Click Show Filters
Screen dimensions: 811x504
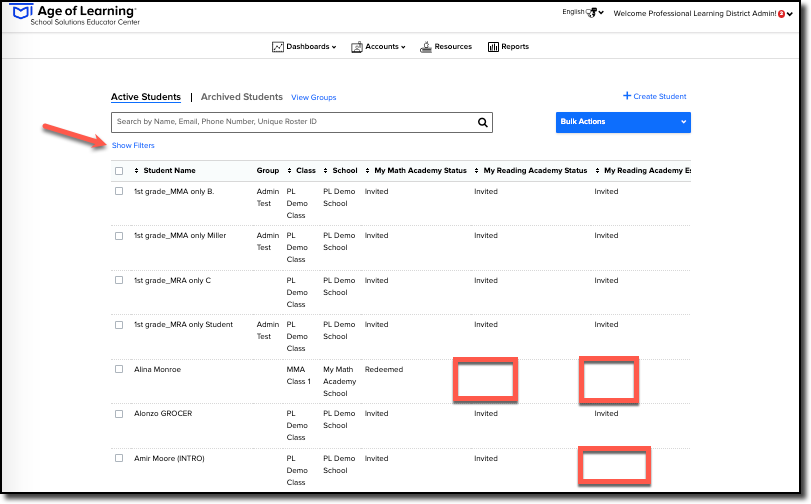pyautogui.click(x=133, y=145)
